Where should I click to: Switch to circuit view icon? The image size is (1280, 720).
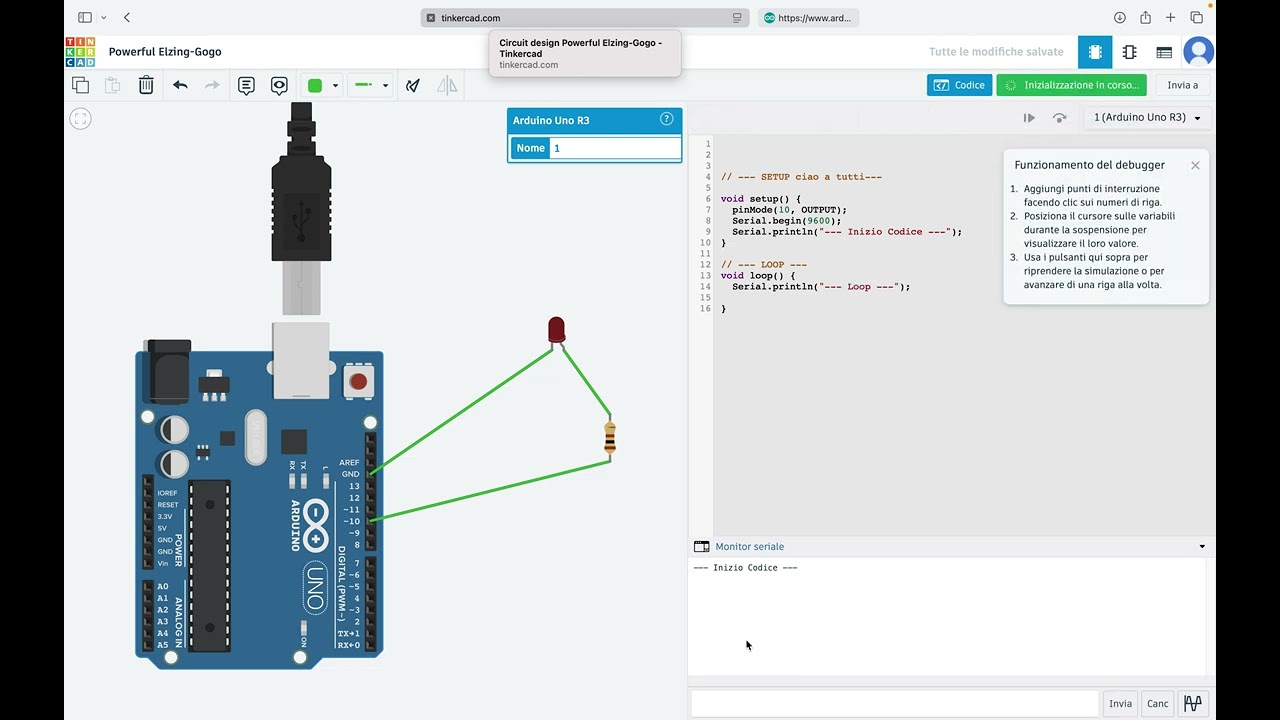point(1095,52)
